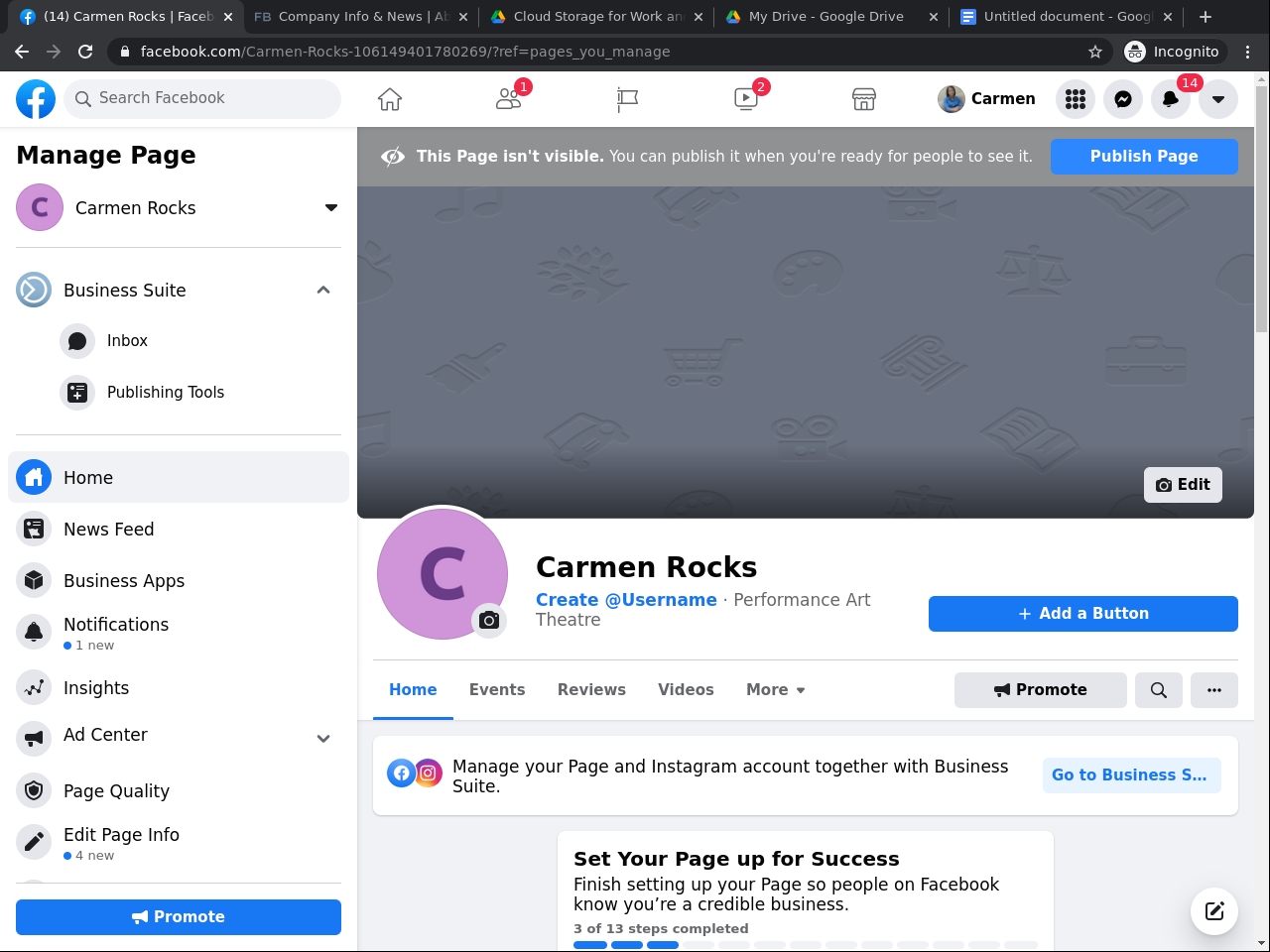Open Page Quality in sidebar
The height and width of the screenshot is (952, 1270).
pyautogui.click(x=179, y=790)
